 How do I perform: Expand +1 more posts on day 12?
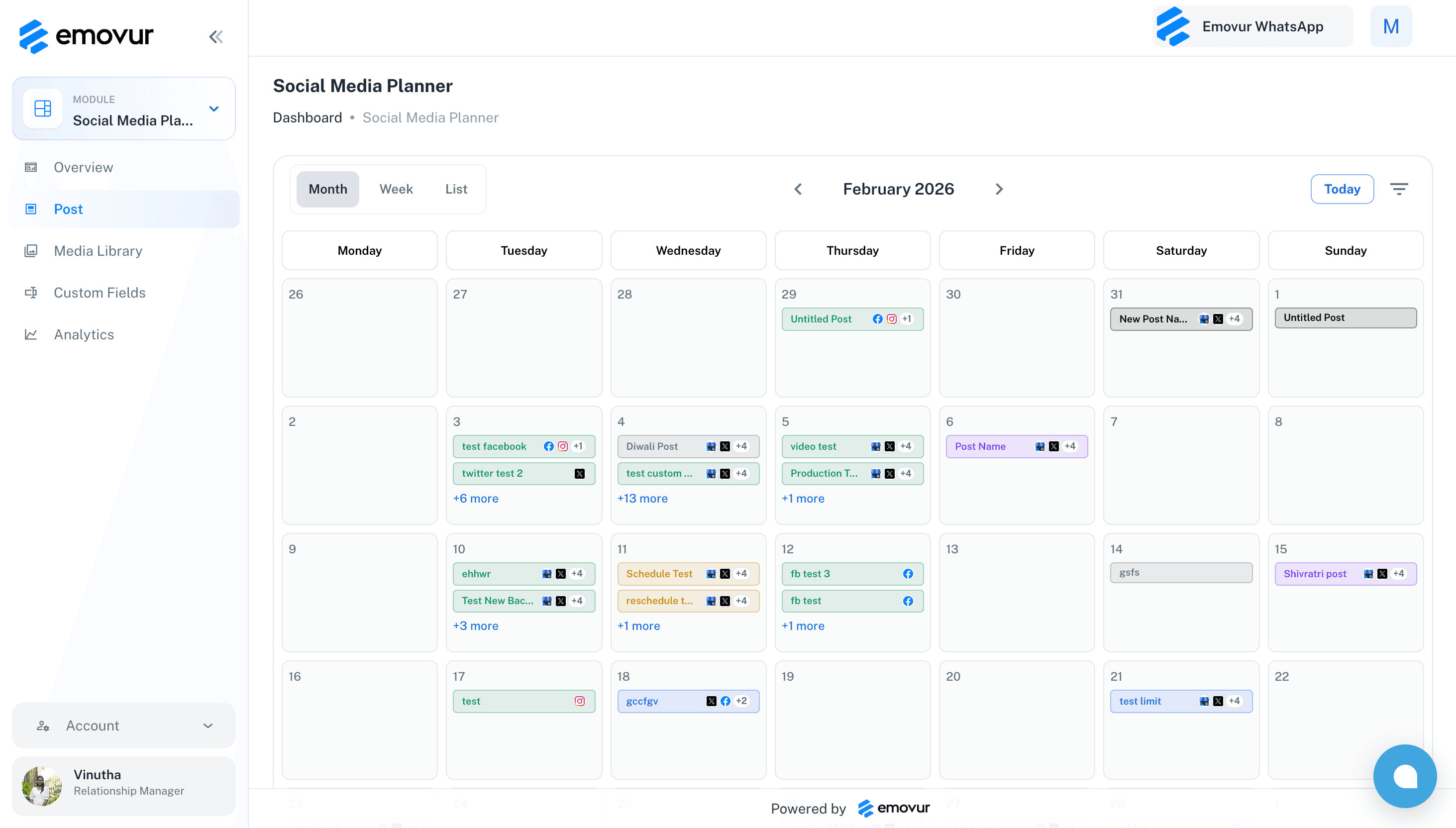(803, 625)
